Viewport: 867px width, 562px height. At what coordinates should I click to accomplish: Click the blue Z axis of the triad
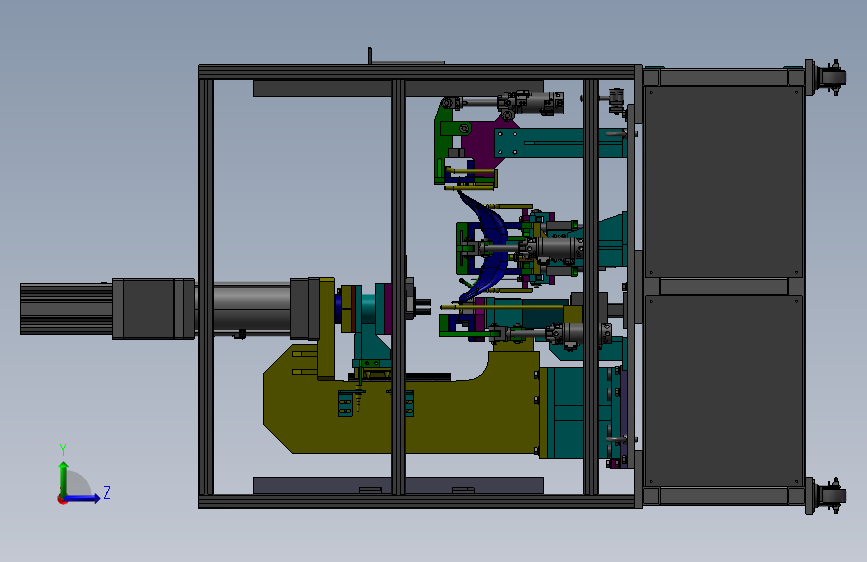[x=84, y=498]
